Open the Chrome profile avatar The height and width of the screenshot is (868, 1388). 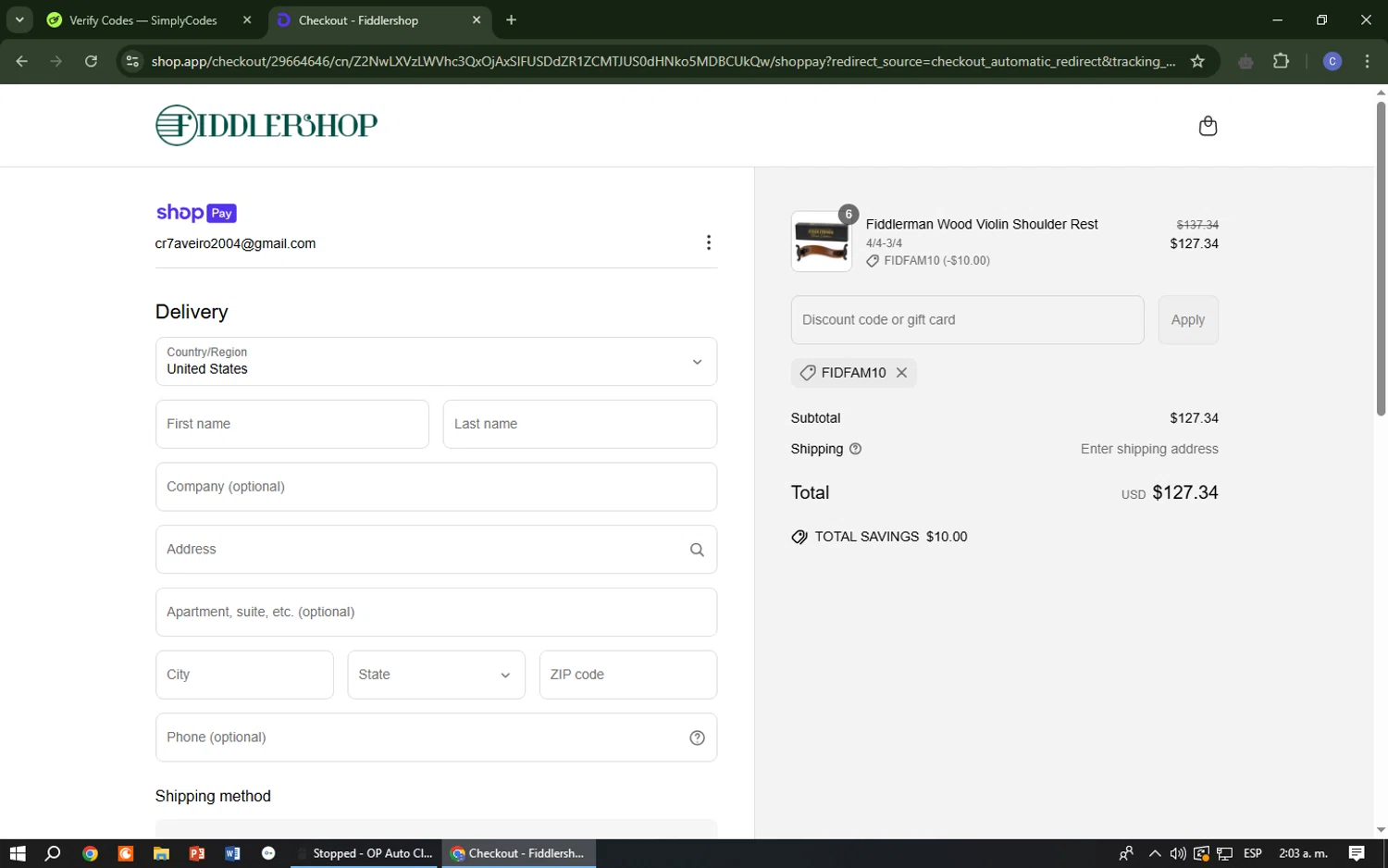click(x=1332, y=61)
